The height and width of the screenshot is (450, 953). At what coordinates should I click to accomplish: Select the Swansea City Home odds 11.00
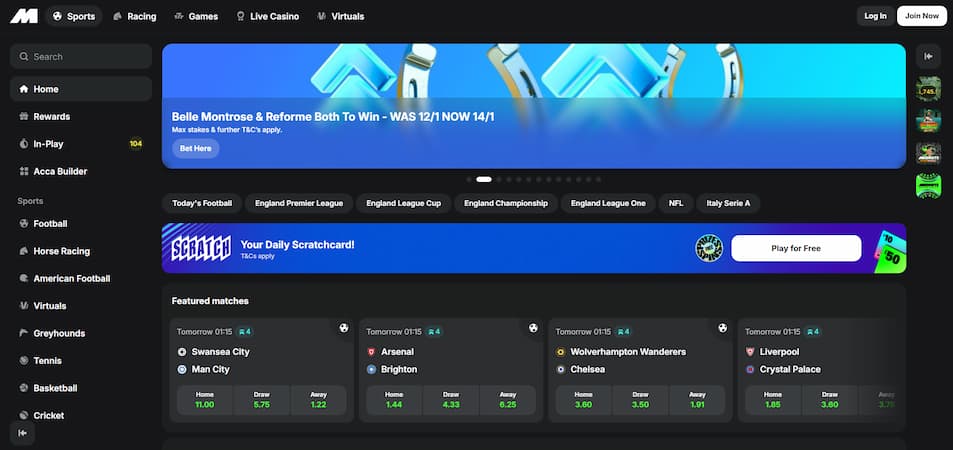[x=204, y=400]
